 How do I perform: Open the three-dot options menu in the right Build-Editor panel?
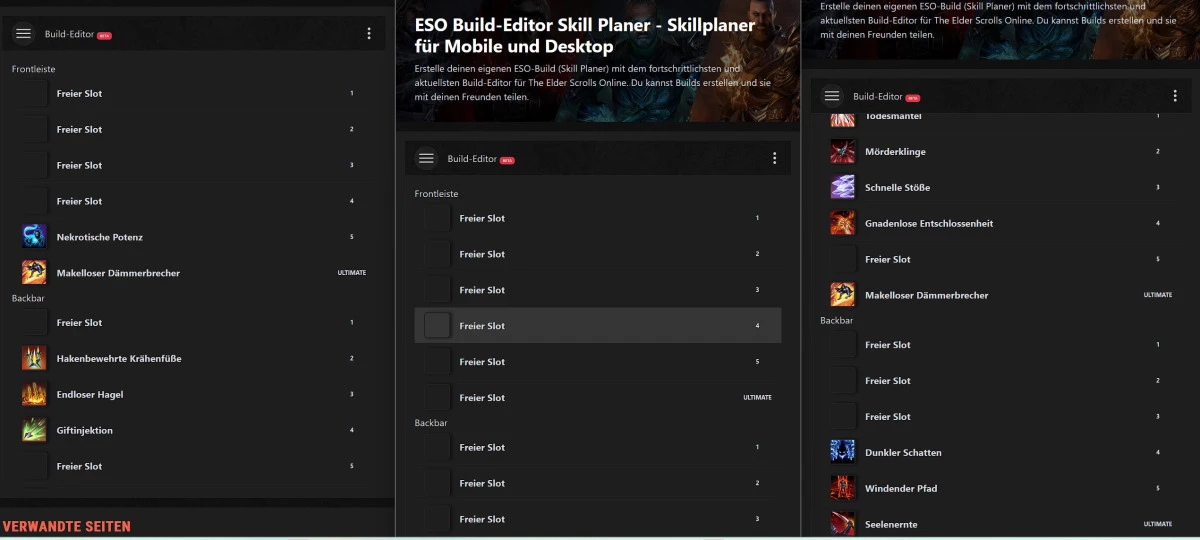[1175, 96]
